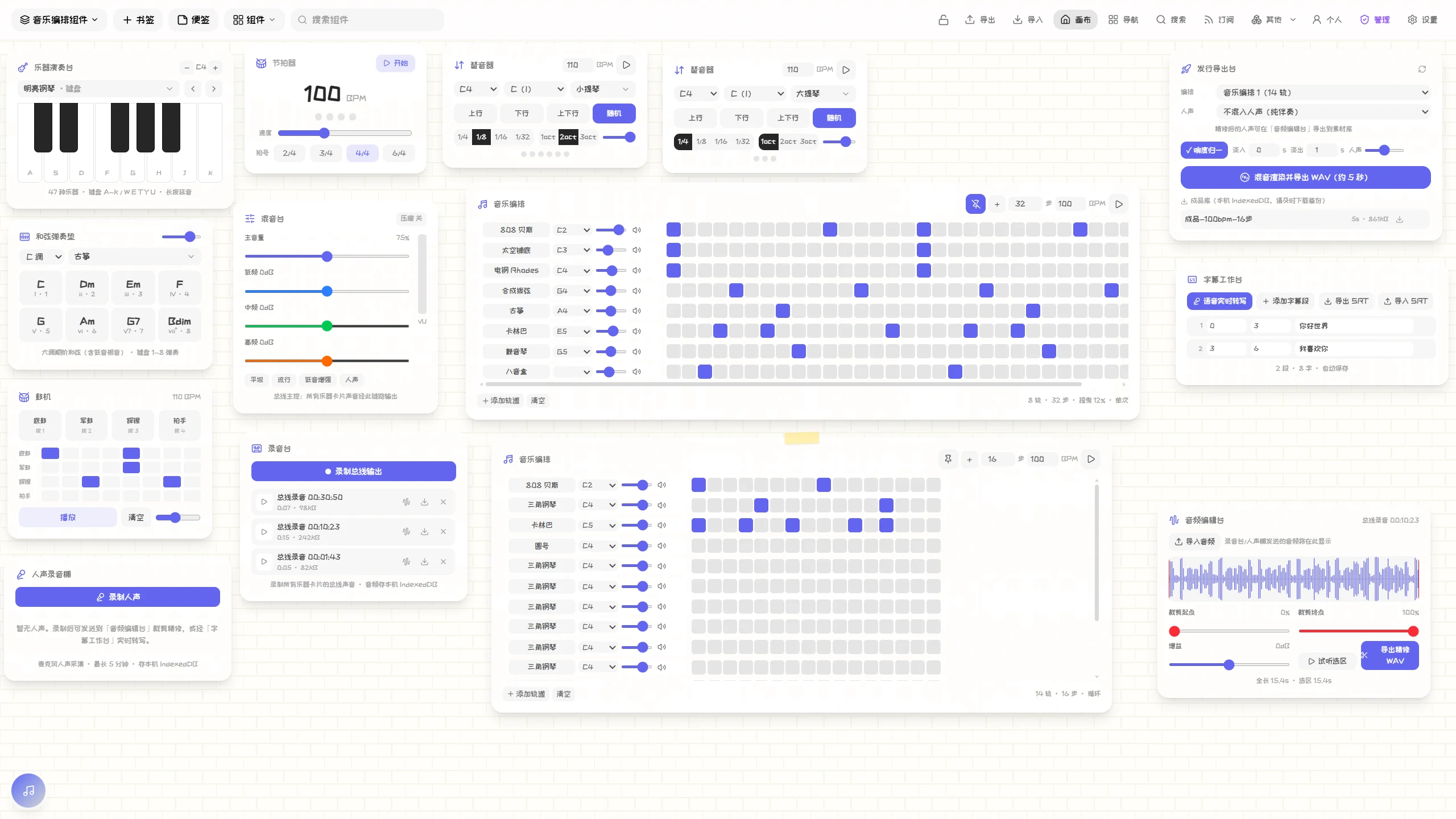Click 混音渲染并导出 WAV button
Image resolution: width=1456 pixels, height=819 pixels.
coord(1305,177)
